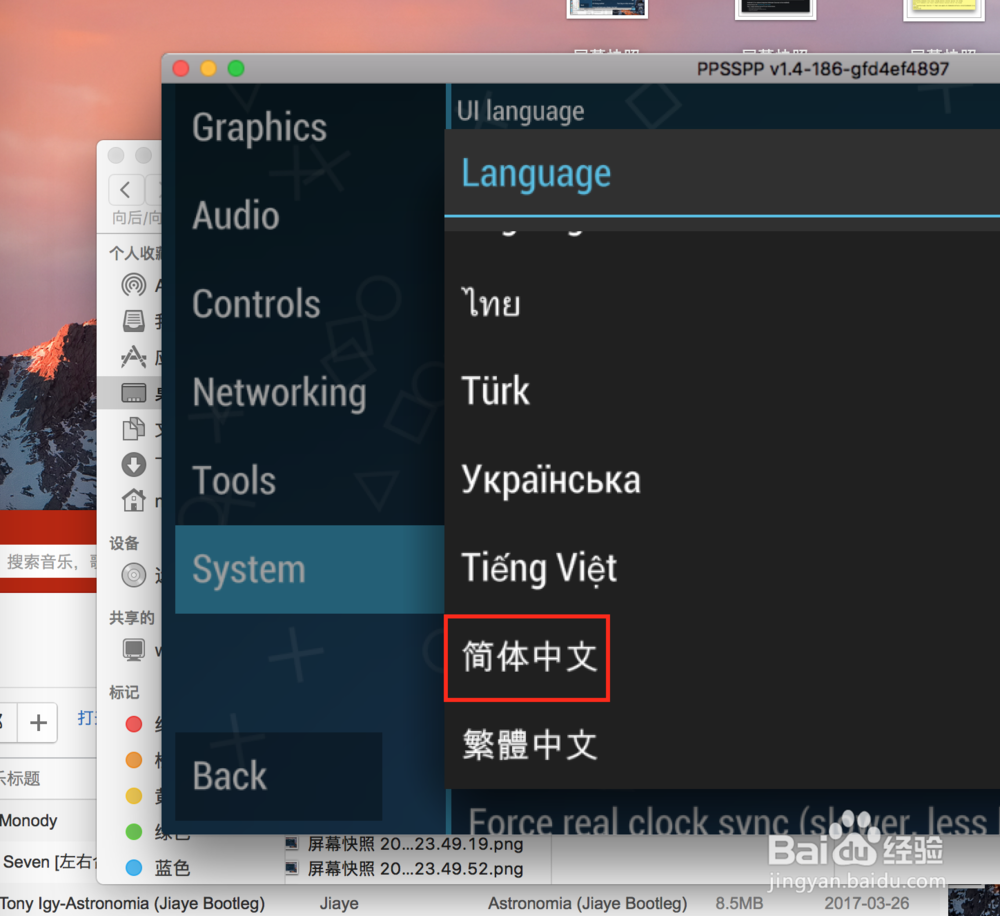1000x916 pixels.
Task: Open Documents icon in Finder sidebar
Action: [x=133, y=429]
